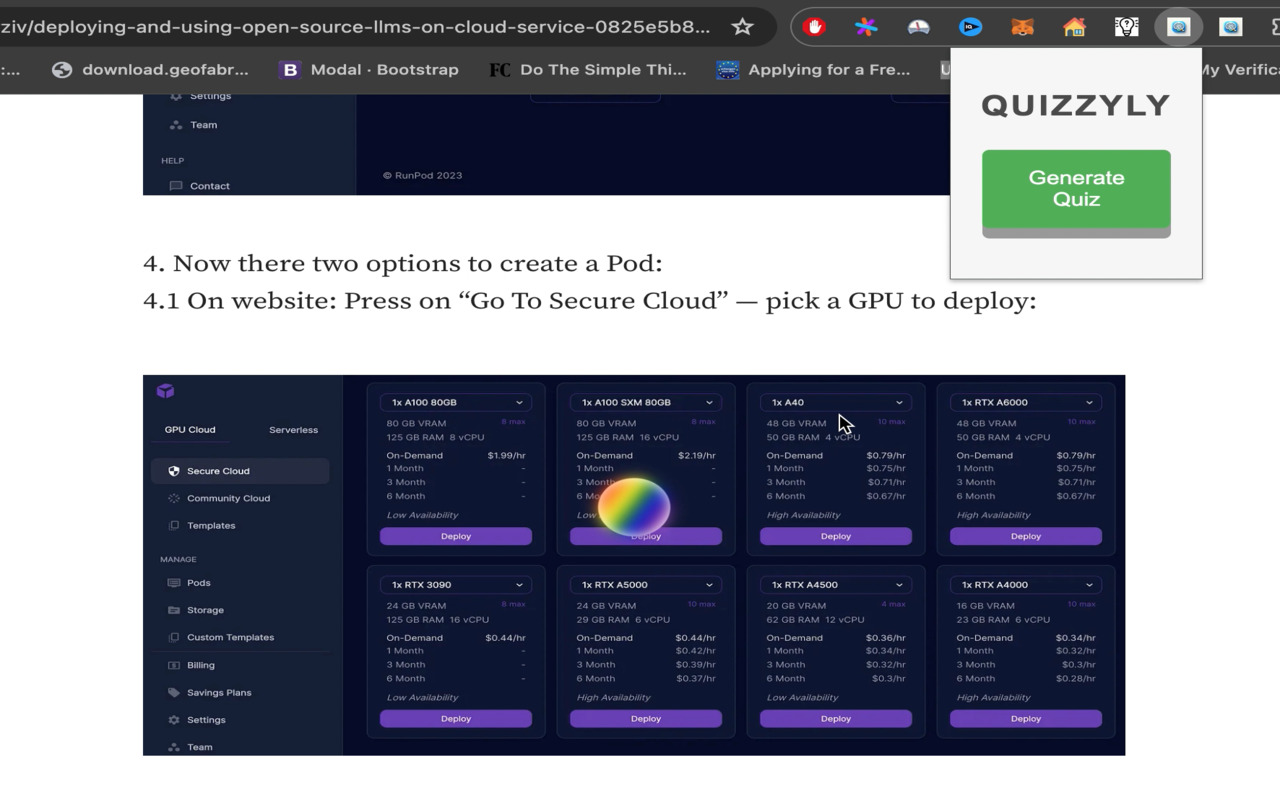Click the RunPod cube logo in the sidebar
This screenshot has width=1280, height=800.
point(166,391)
